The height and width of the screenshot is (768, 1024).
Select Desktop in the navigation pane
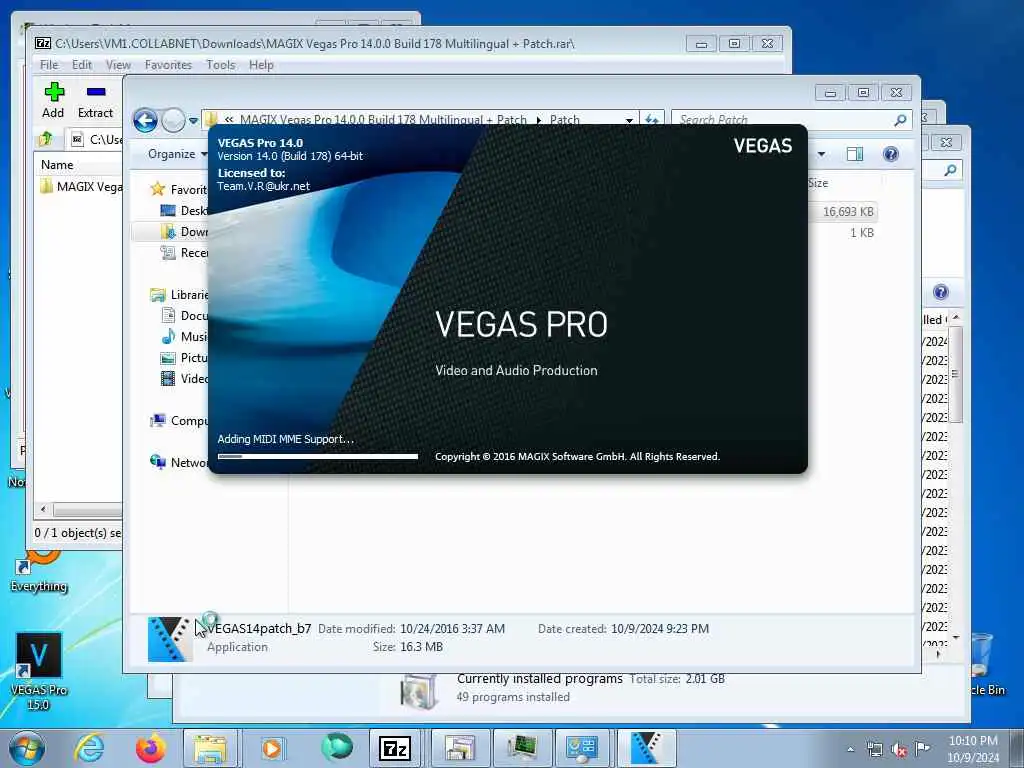click(184, 210)
